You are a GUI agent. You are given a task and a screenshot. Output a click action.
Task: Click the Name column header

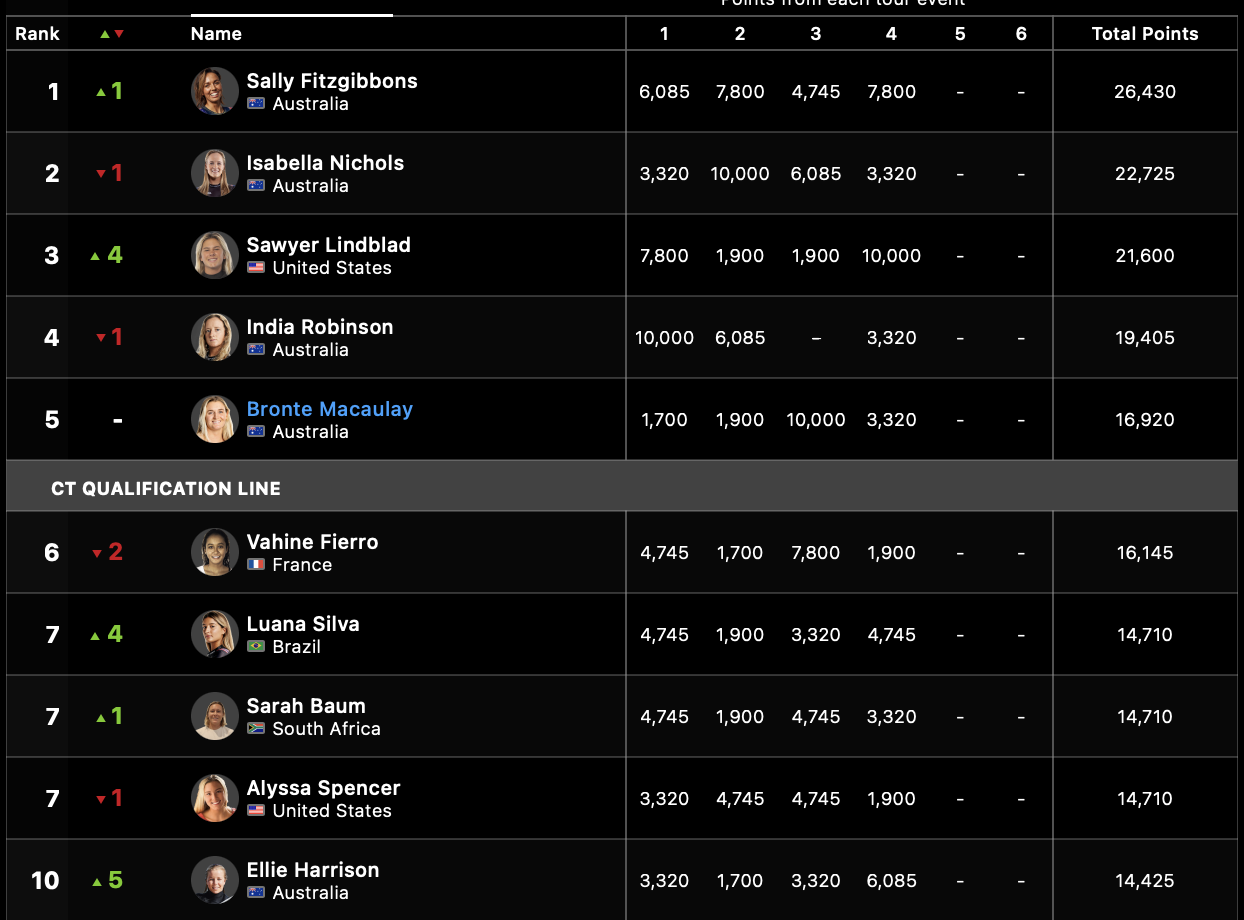[216, 34]
